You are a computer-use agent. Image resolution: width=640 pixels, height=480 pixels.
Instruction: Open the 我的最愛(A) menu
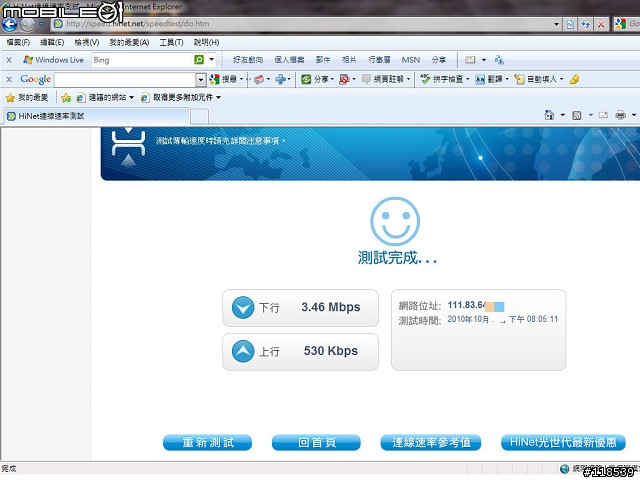(x=129, y=42)
